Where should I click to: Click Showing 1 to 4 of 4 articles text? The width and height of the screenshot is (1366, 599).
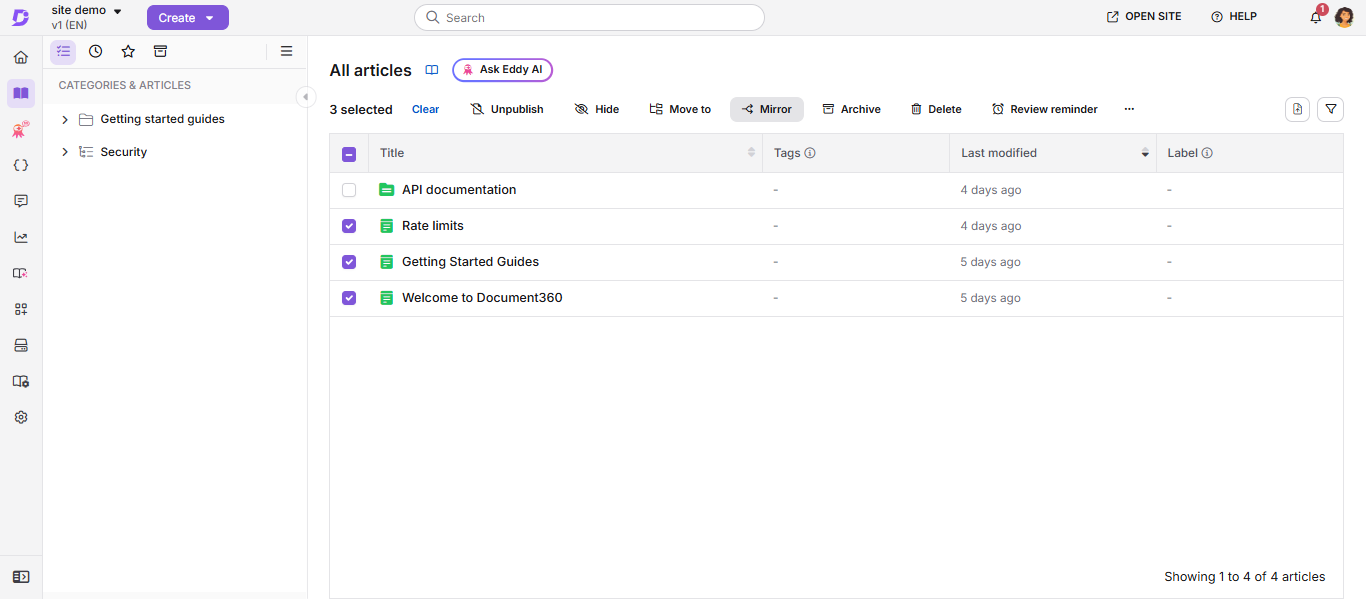pyautogui.click(x=1245, y=577)
